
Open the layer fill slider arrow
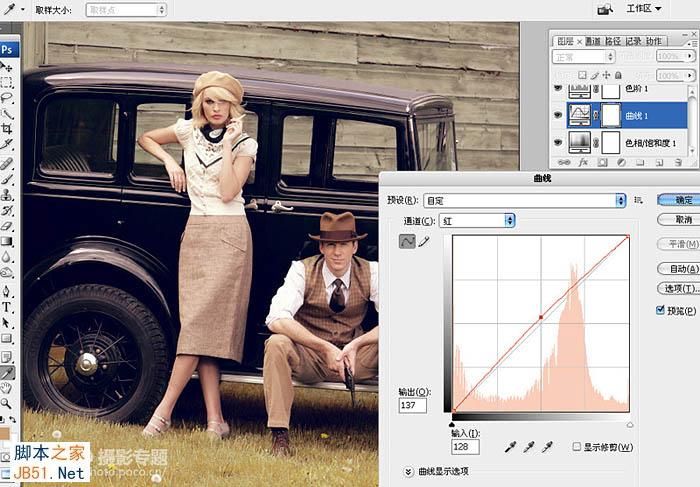tap(690, 75)
